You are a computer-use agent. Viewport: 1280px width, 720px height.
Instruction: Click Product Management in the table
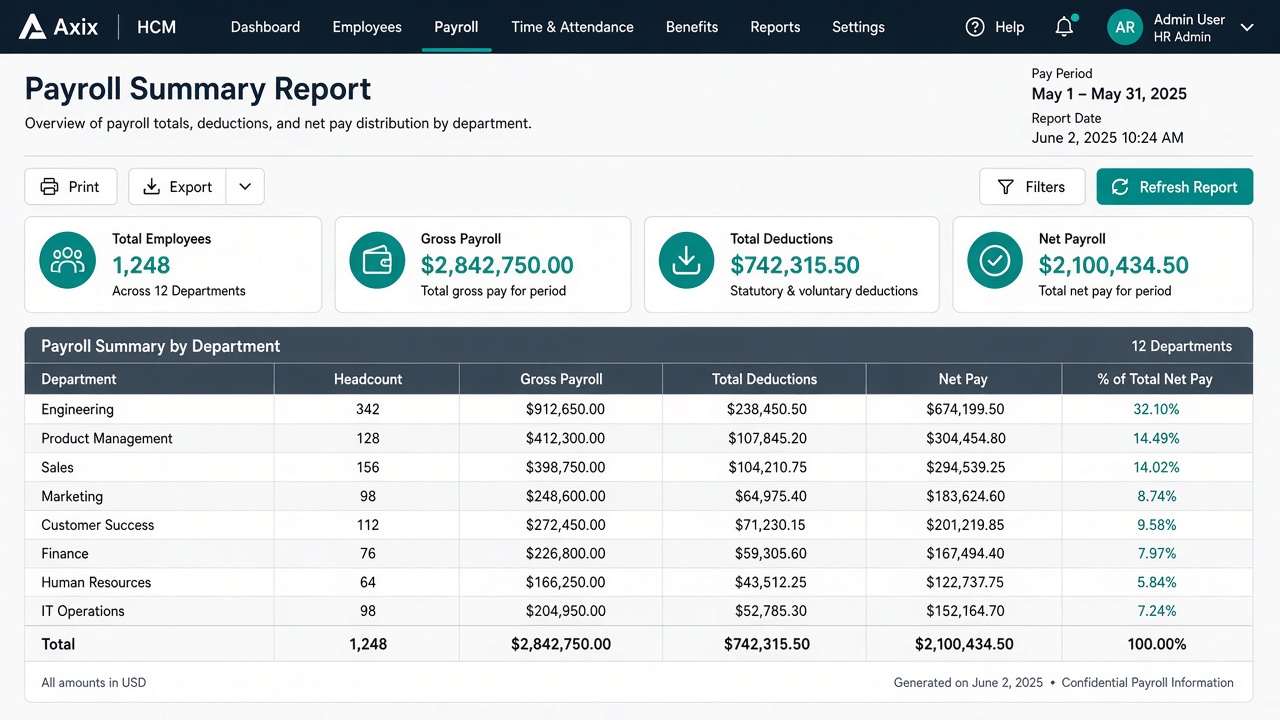107,438
